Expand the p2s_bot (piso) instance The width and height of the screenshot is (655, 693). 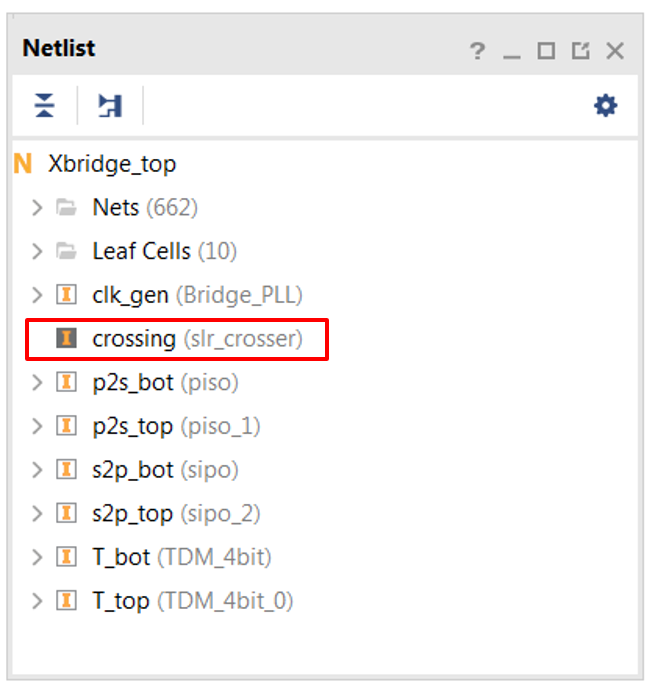pos(38,382)
